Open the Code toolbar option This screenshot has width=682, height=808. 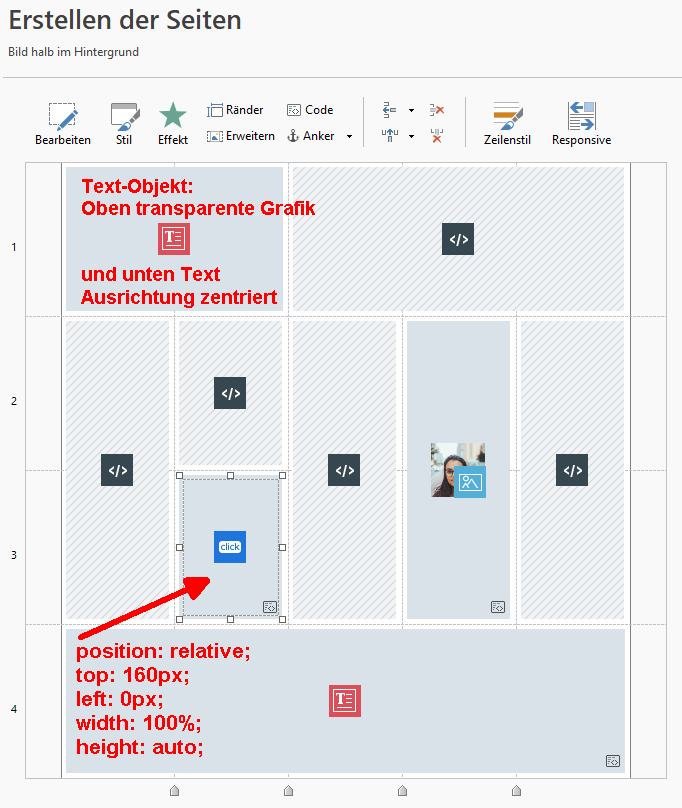309,110
